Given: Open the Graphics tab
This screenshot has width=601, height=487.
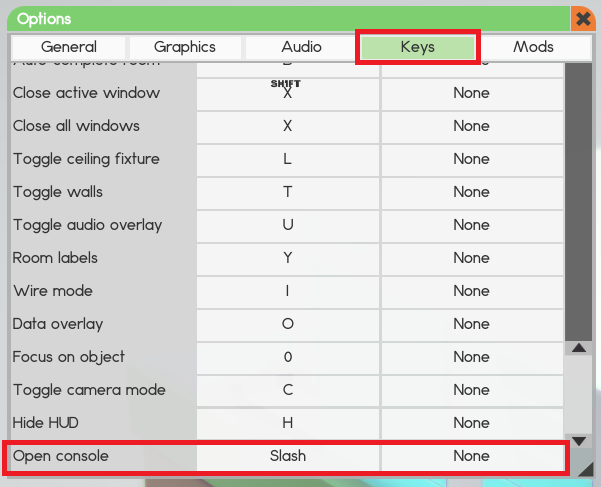Looking at the screenshot, I should tap(185, 47).
